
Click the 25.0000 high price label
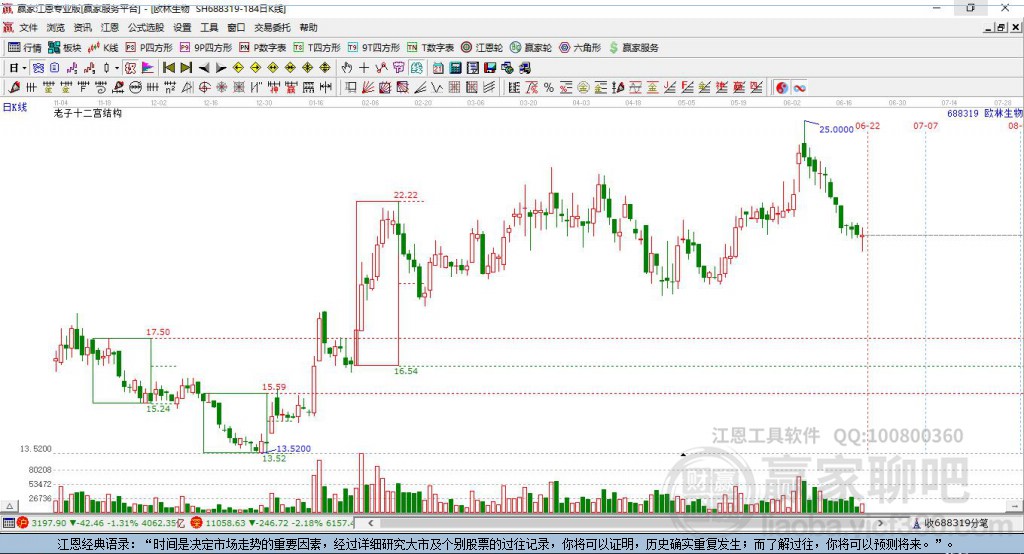click(836, 129)
